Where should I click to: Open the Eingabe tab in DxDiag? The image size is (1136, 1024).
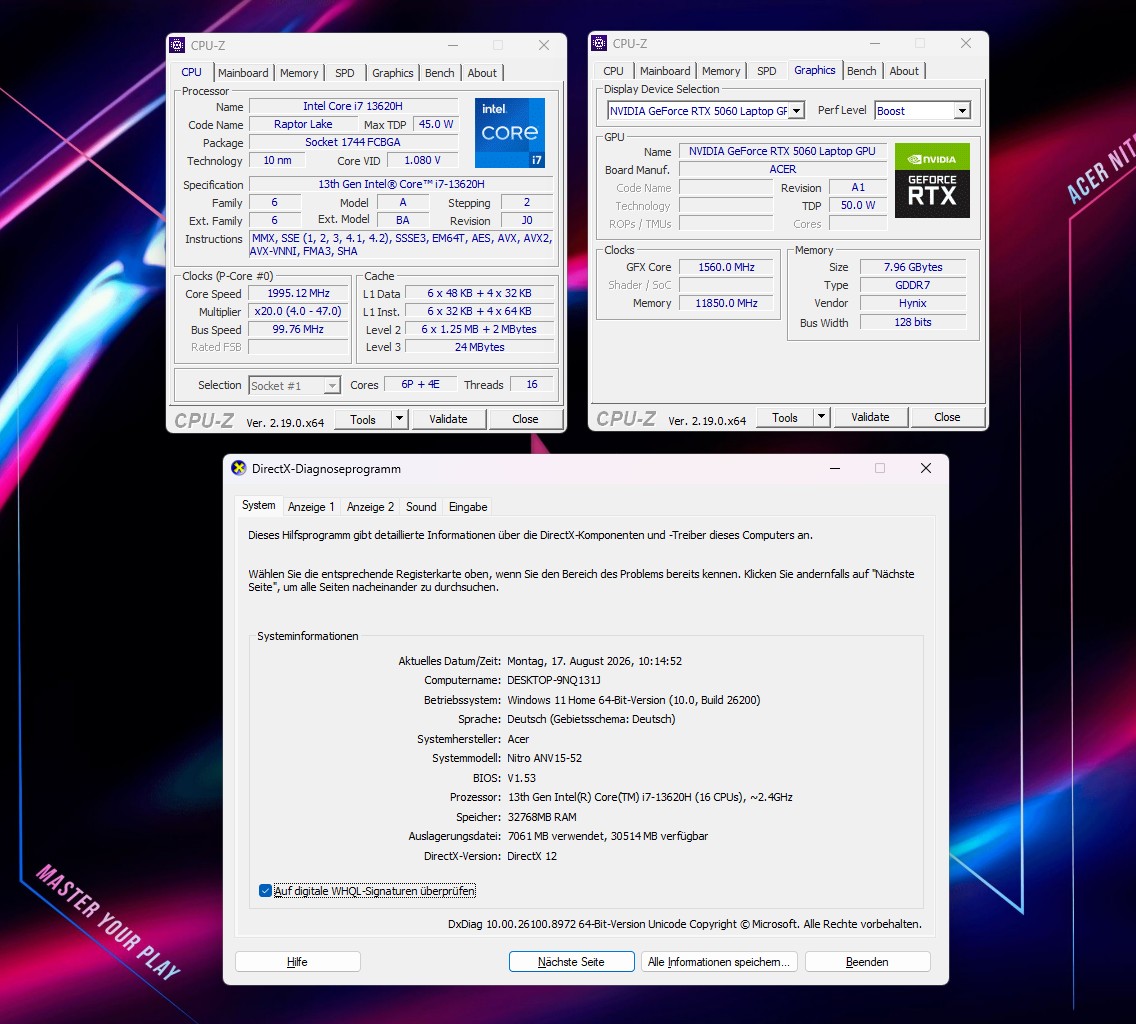tap(468, 507)
